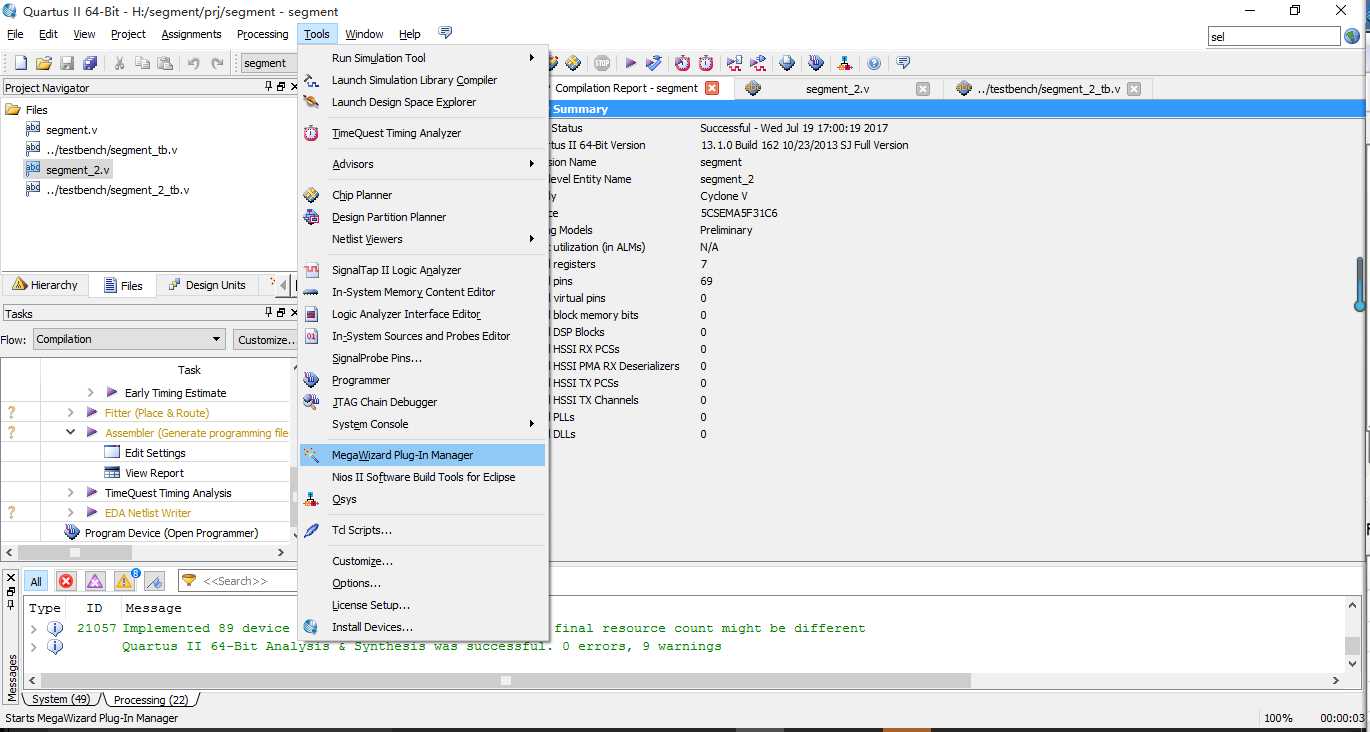The height and width of the screenshot is (732, 1370).
Task: Collapse the Assembler task
Action: (x=70, y=433)
